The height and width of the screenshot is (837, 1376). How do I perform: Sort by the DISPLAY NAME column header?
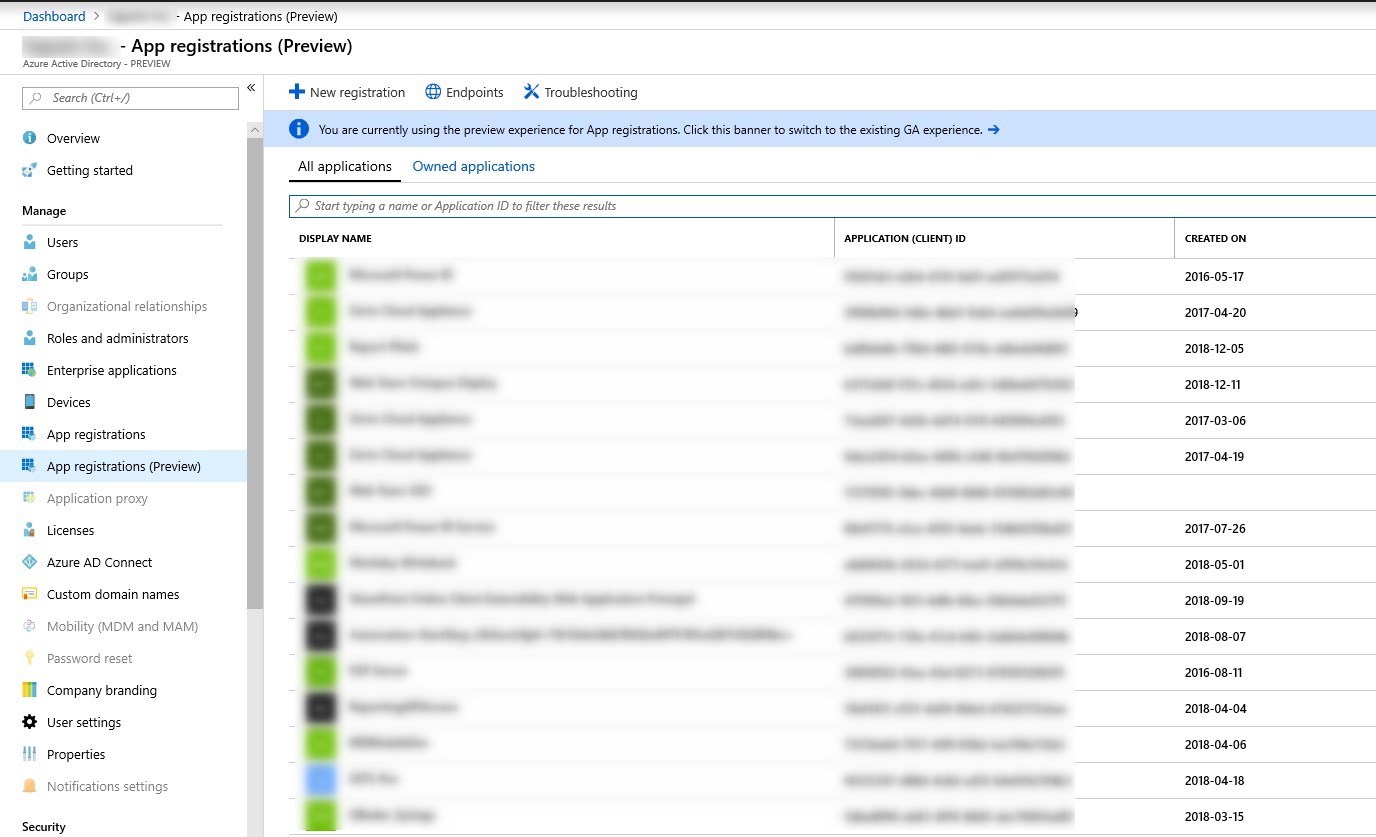coord(335,239)
